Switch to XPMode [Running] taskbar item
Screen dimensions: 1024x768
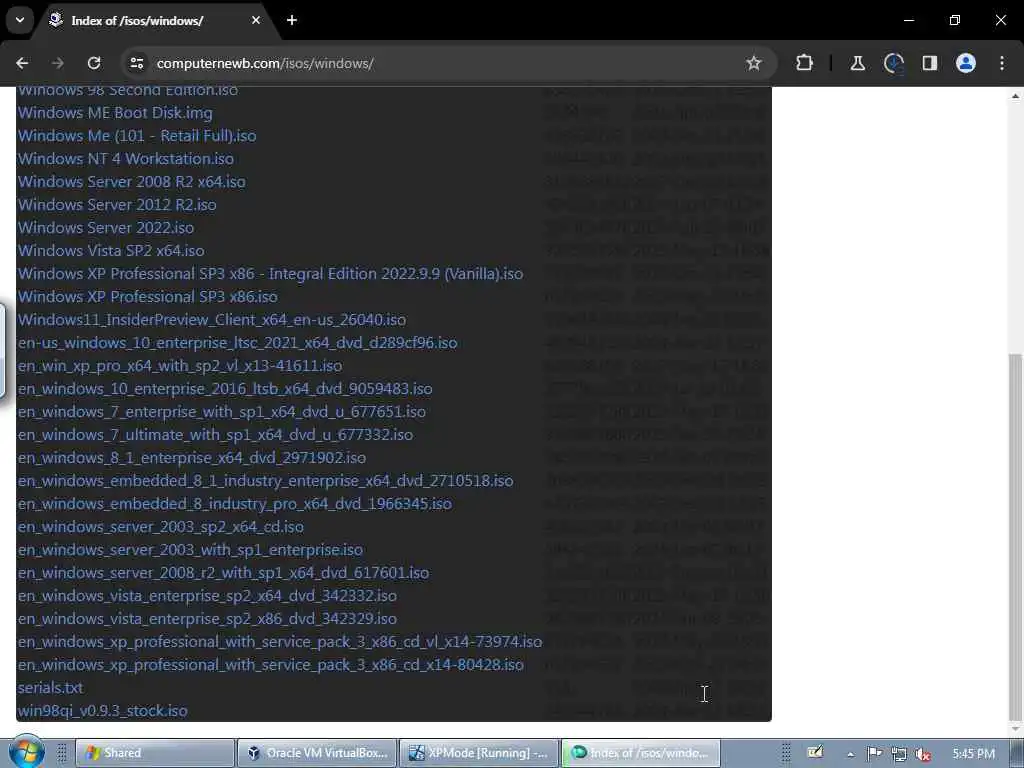[x=479, y=753]
